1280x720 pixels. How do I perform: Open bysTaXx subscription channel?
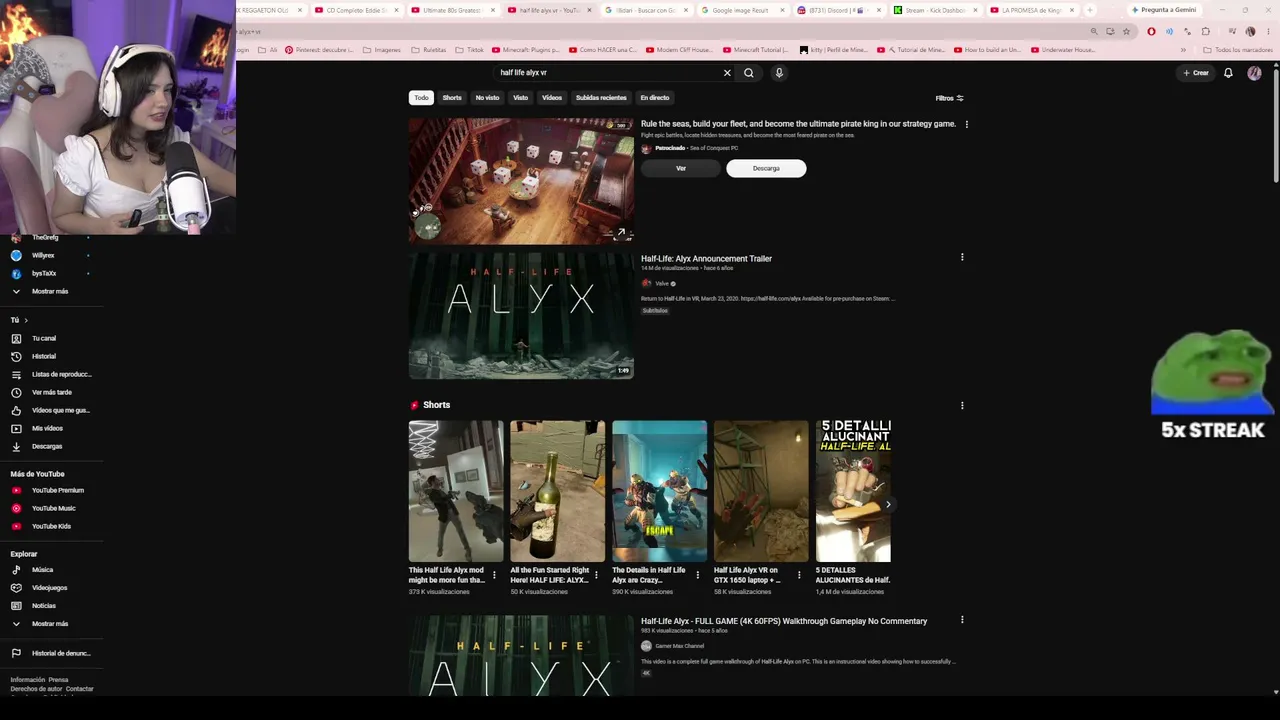pos(44,273)
